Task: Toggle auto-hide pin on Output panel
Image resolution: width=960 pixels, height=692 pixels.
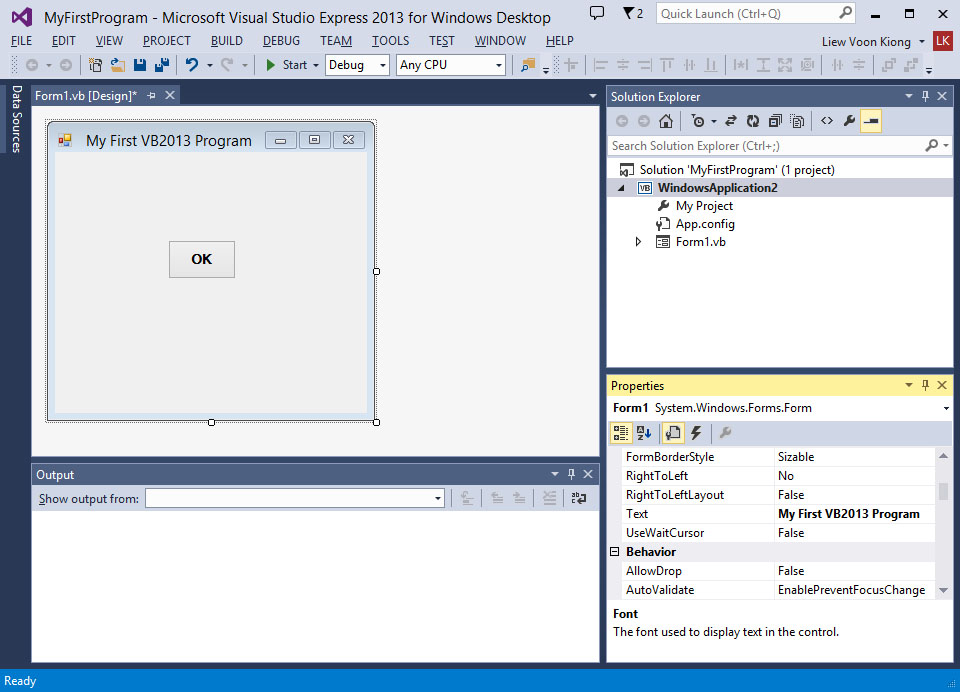Action: [x=571, y=474]
